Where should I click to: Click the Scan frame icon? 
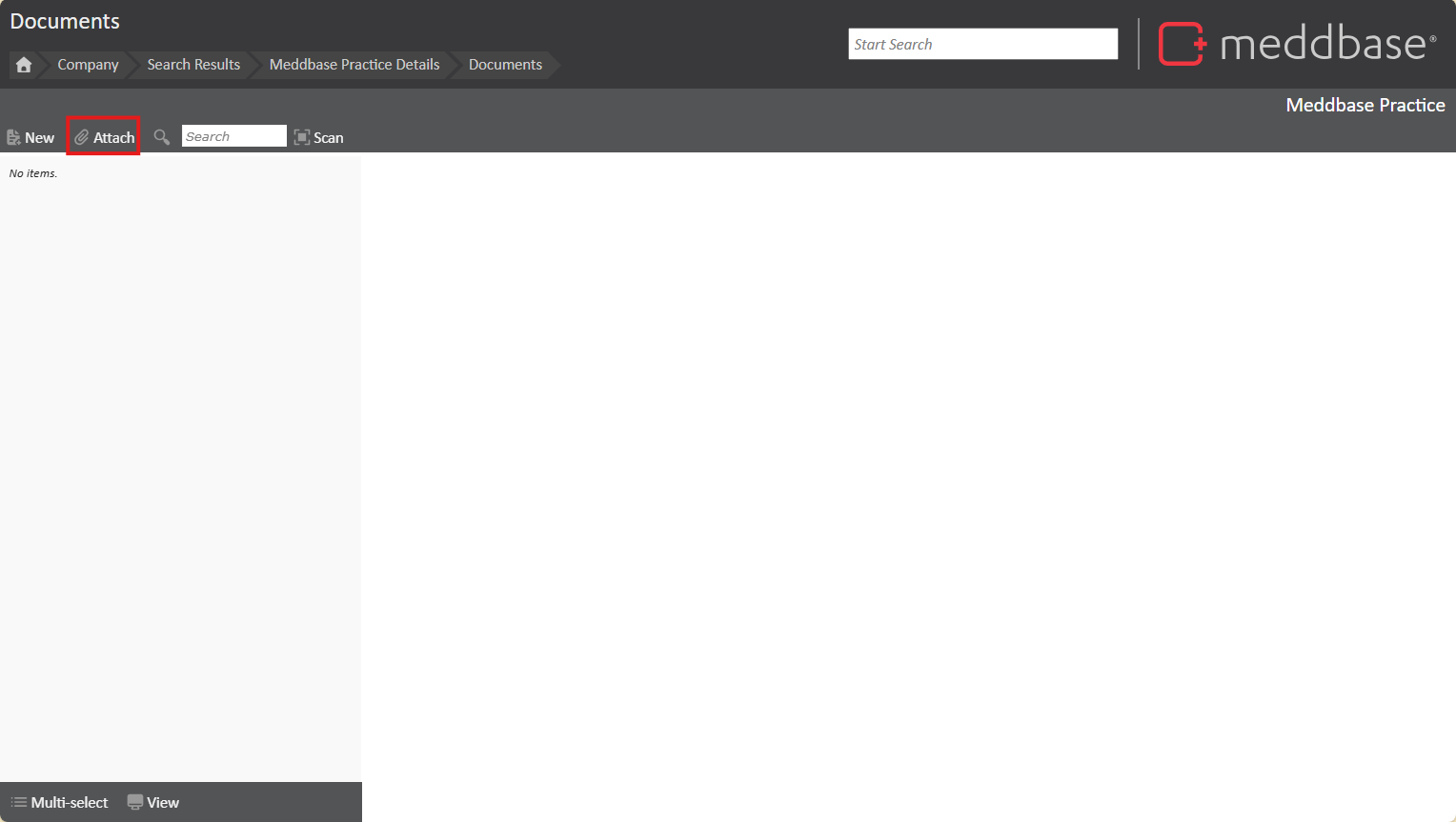click(302, 137)
